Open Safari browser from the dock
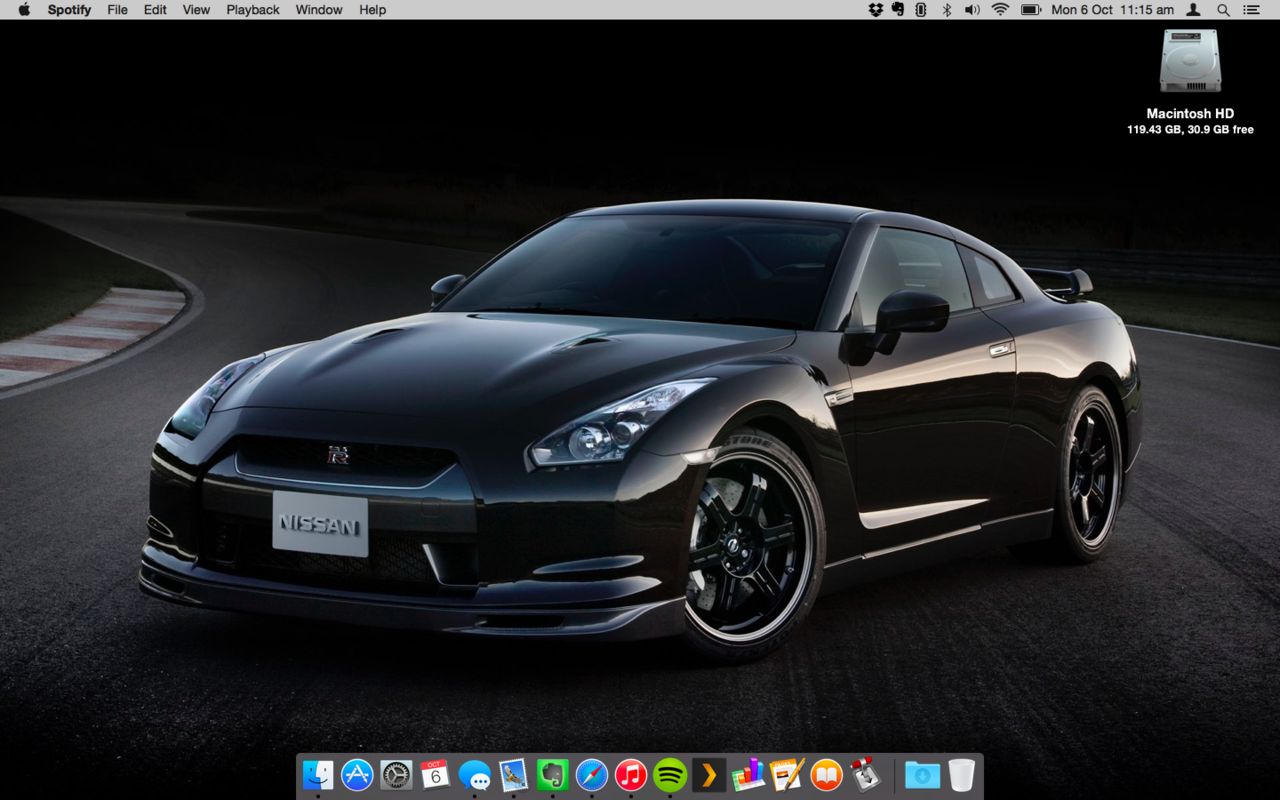 (592, 775)
